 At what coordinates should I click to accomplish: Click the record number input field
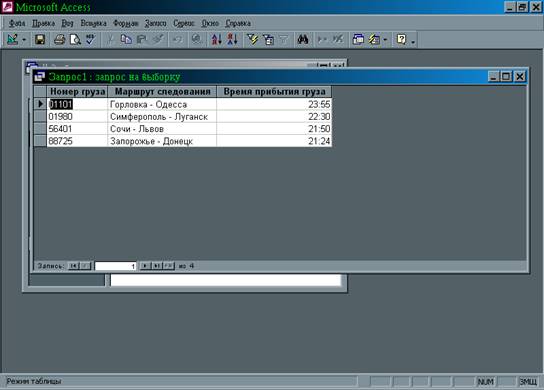115,266
